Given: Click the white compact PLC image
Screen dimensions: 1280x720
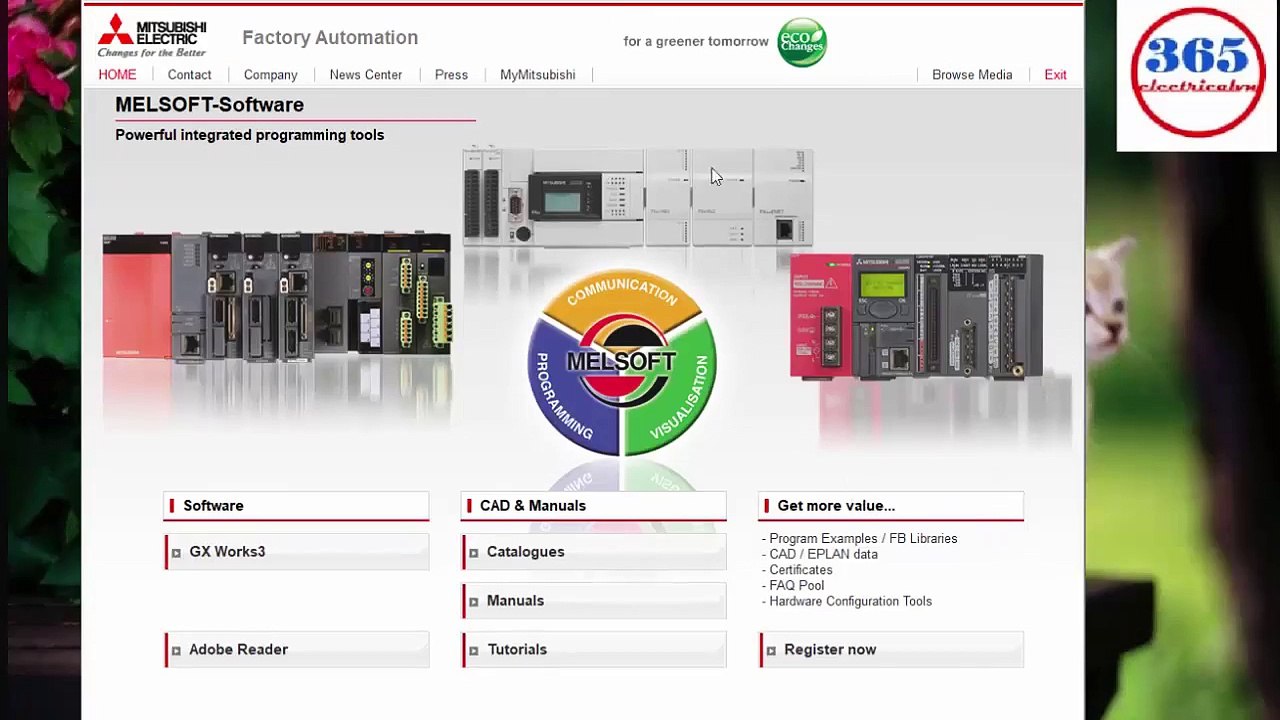Looking at the screenshot, I should pyautogui.click(x=637, y=197).
